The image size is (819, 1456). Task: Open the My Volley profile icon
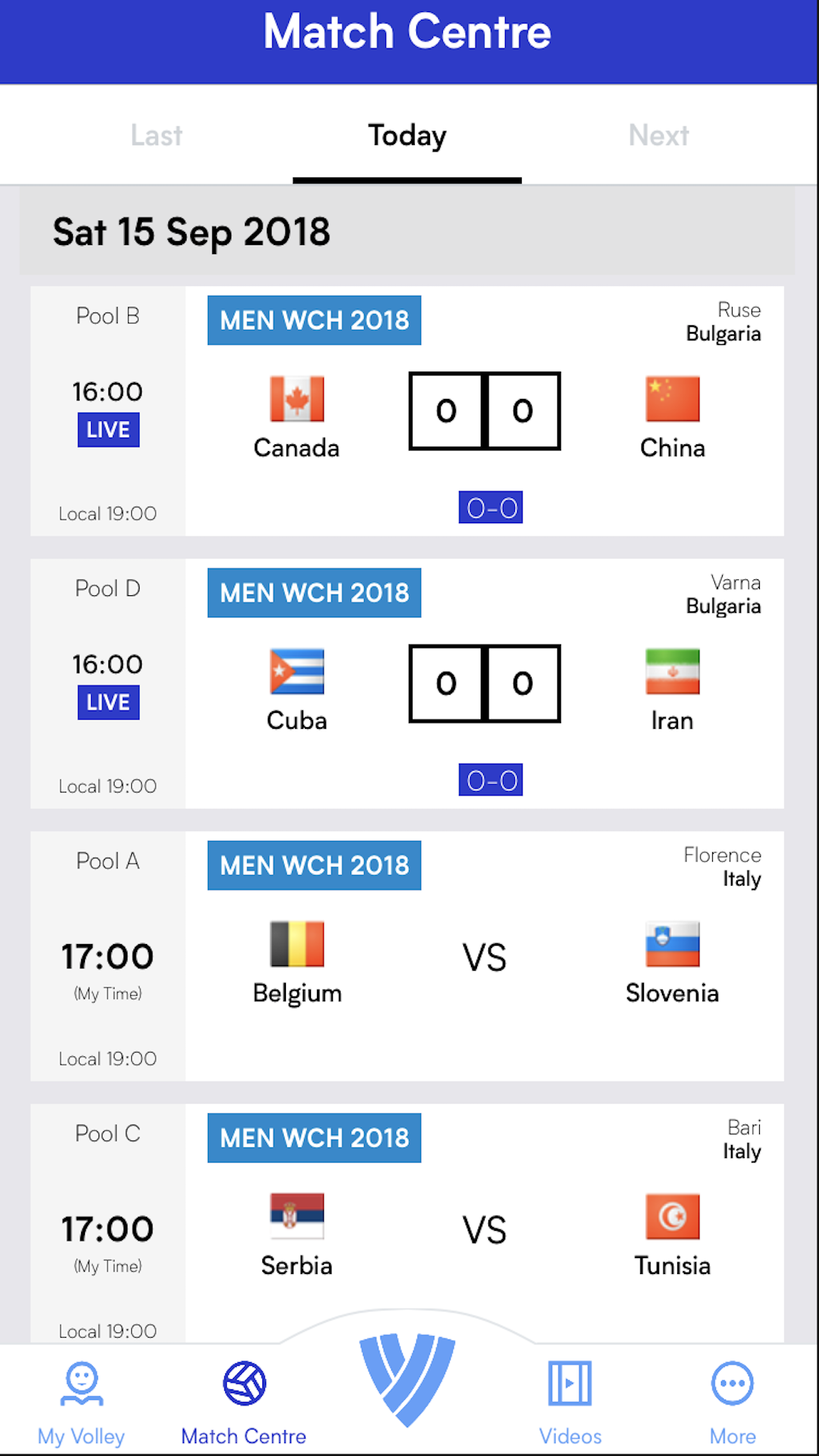click(82, 1385)
